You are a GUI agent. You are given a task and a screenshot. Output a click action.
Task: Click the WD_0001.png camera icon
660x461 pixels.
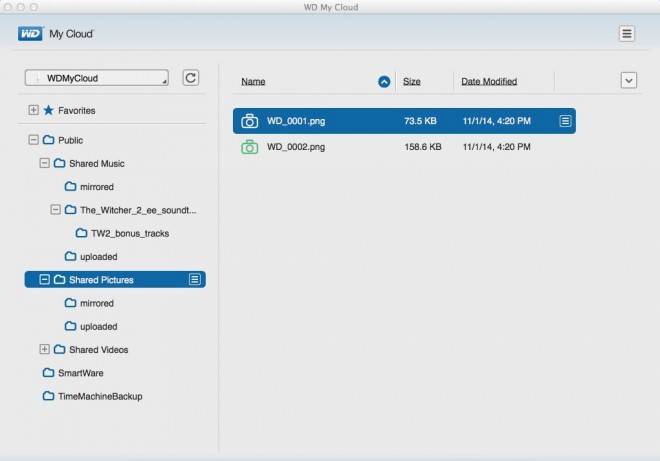250,121
